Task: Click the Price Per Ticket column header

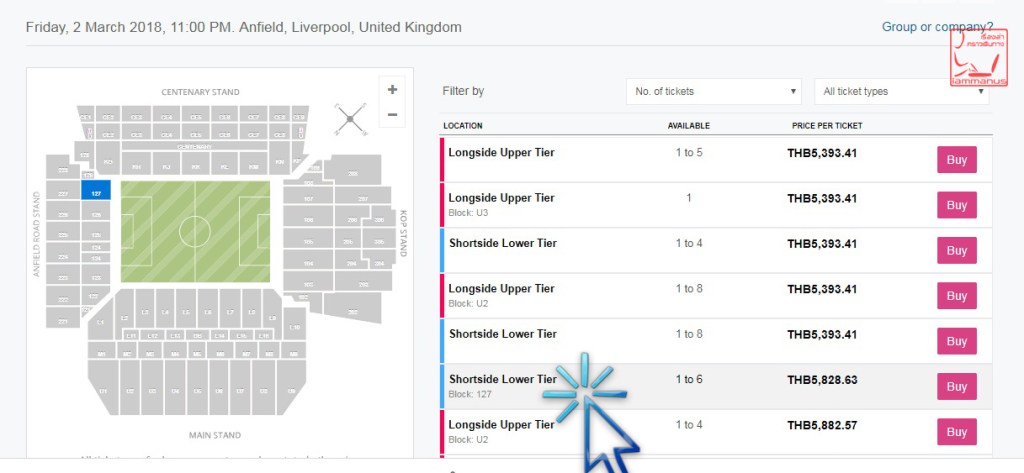Action: (x=825, y=126)
